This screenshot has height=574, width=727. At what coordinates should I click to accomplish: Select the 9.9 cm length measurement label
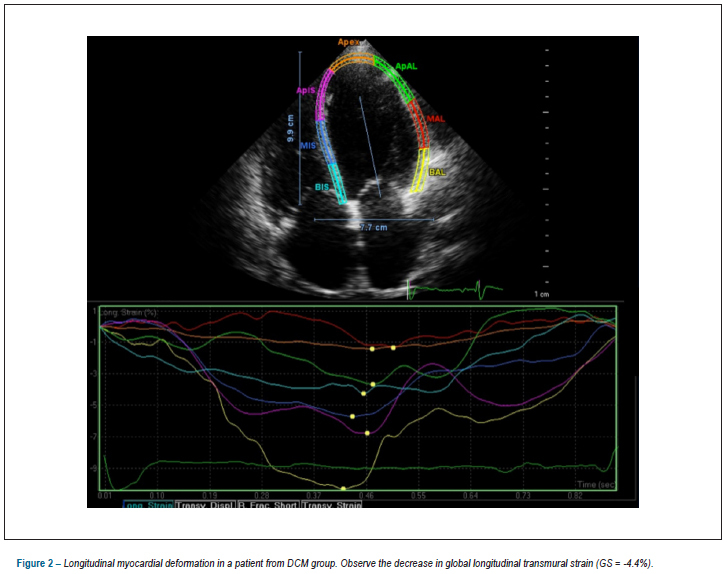click(x=290, y=128)
